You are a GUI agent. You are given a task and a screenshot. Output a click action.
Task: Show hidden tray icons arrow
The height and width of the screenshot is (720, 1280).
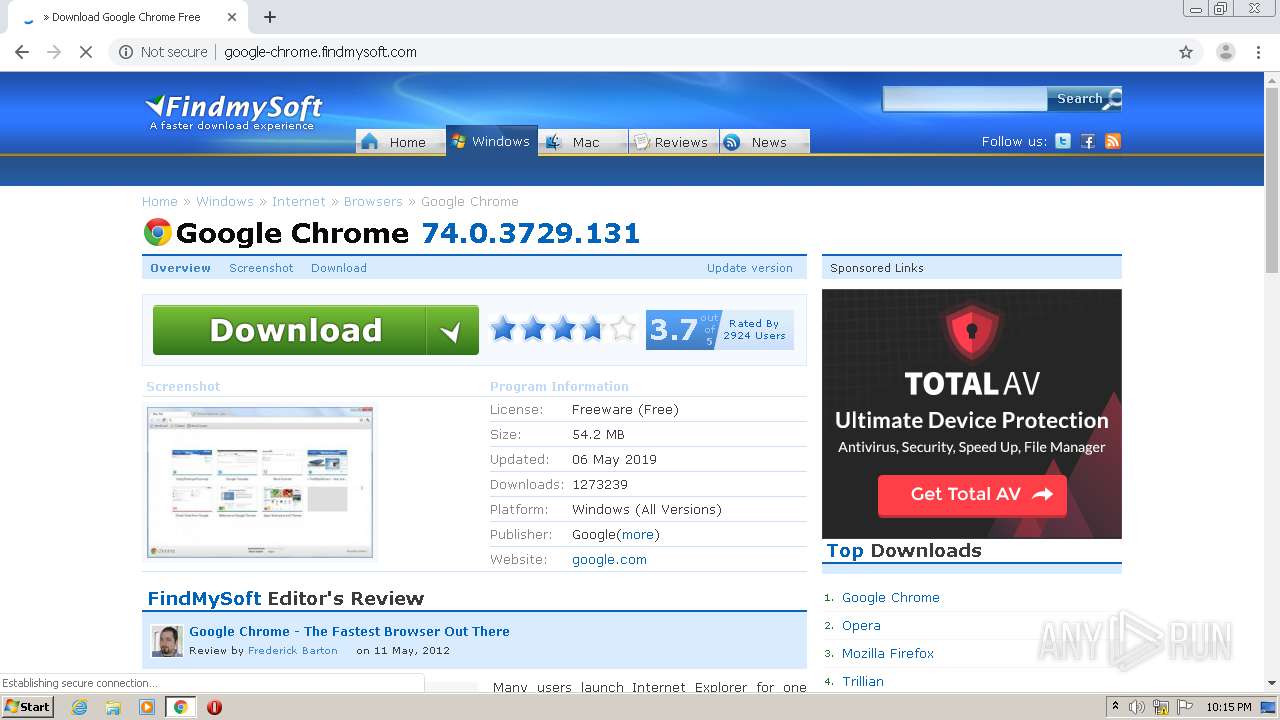click(1115, 706)
